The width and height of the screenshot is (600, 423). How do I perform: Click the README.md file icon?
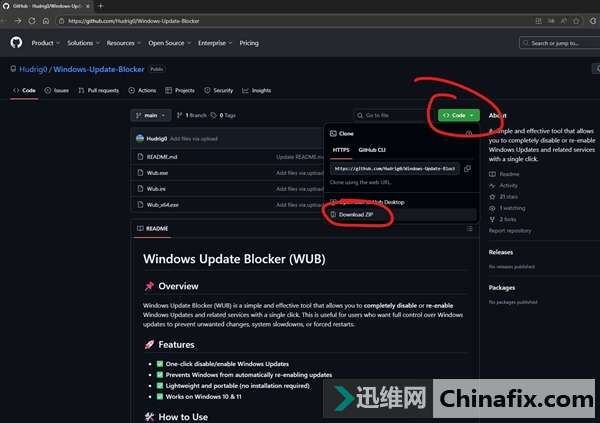[140, 157]
